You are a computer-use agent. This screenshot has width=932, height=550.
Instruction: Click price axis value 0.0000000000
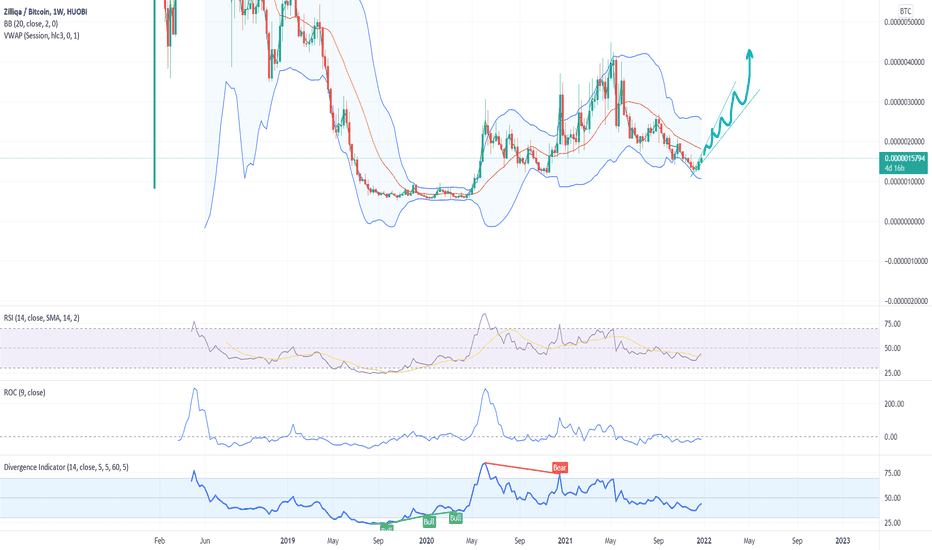pos(905,221)
